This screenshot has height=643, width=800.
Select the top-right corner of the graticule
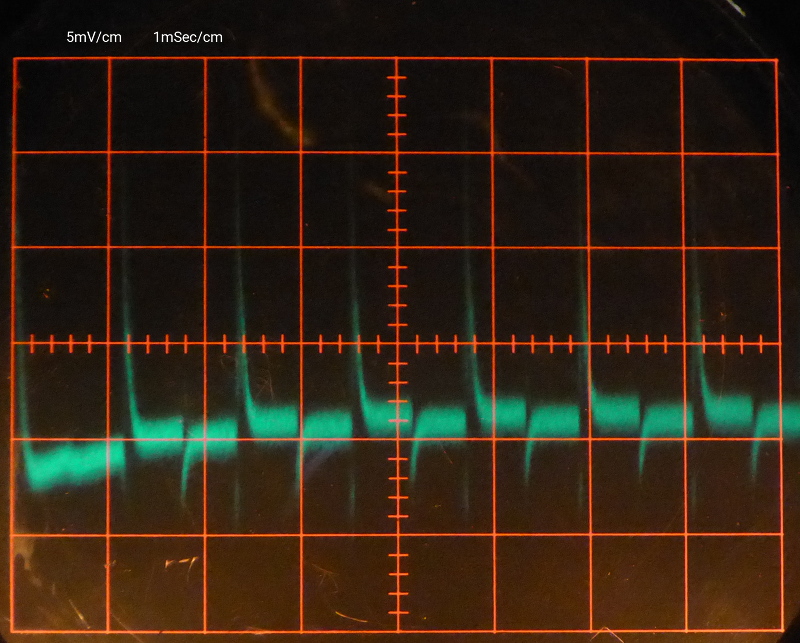tap(778, 59)
